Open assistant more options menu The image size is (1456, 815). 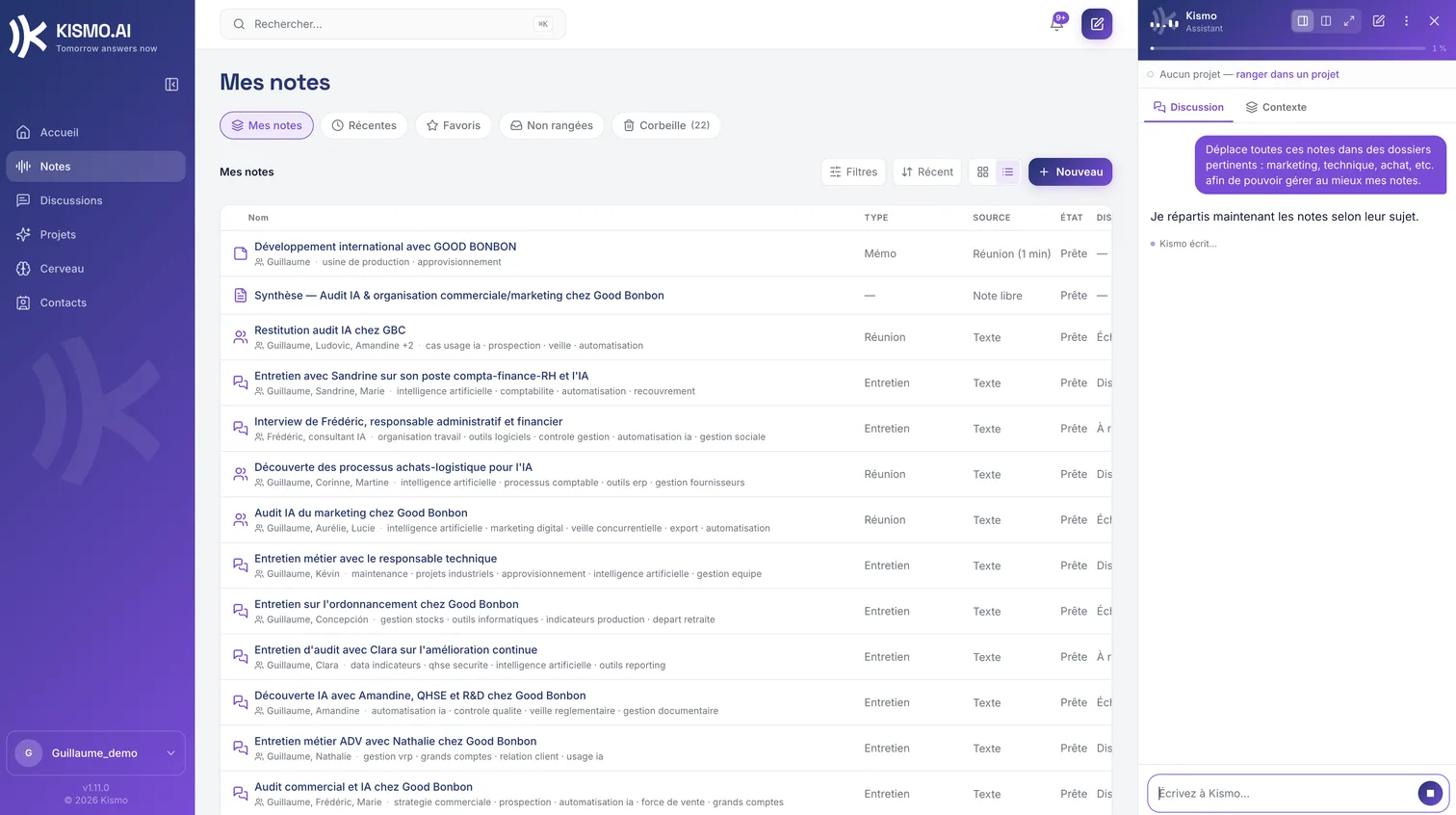pyautogui.click(x=1406, y=20)
